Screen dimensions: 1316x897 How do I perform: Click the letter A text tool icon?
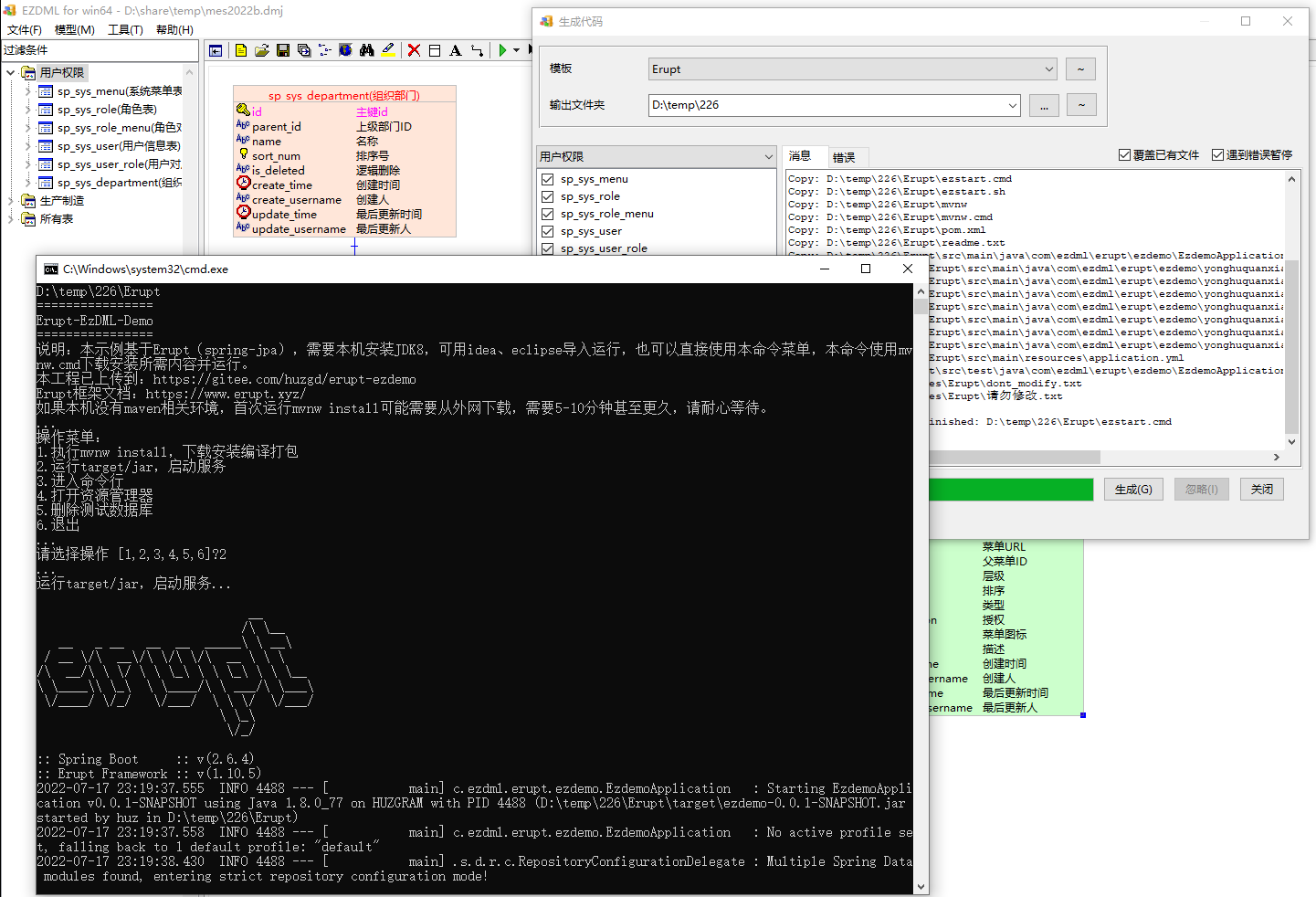click(456, 50)
